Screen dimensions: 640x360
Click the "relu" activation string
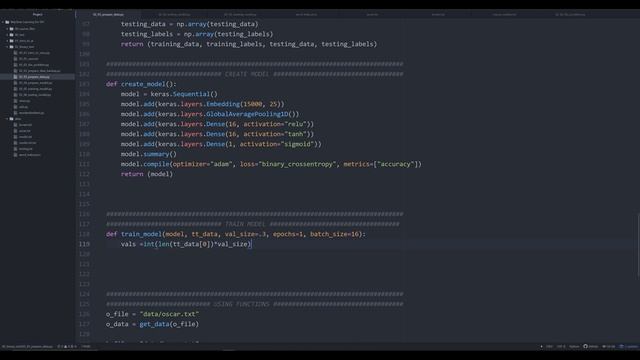(295, 124)
